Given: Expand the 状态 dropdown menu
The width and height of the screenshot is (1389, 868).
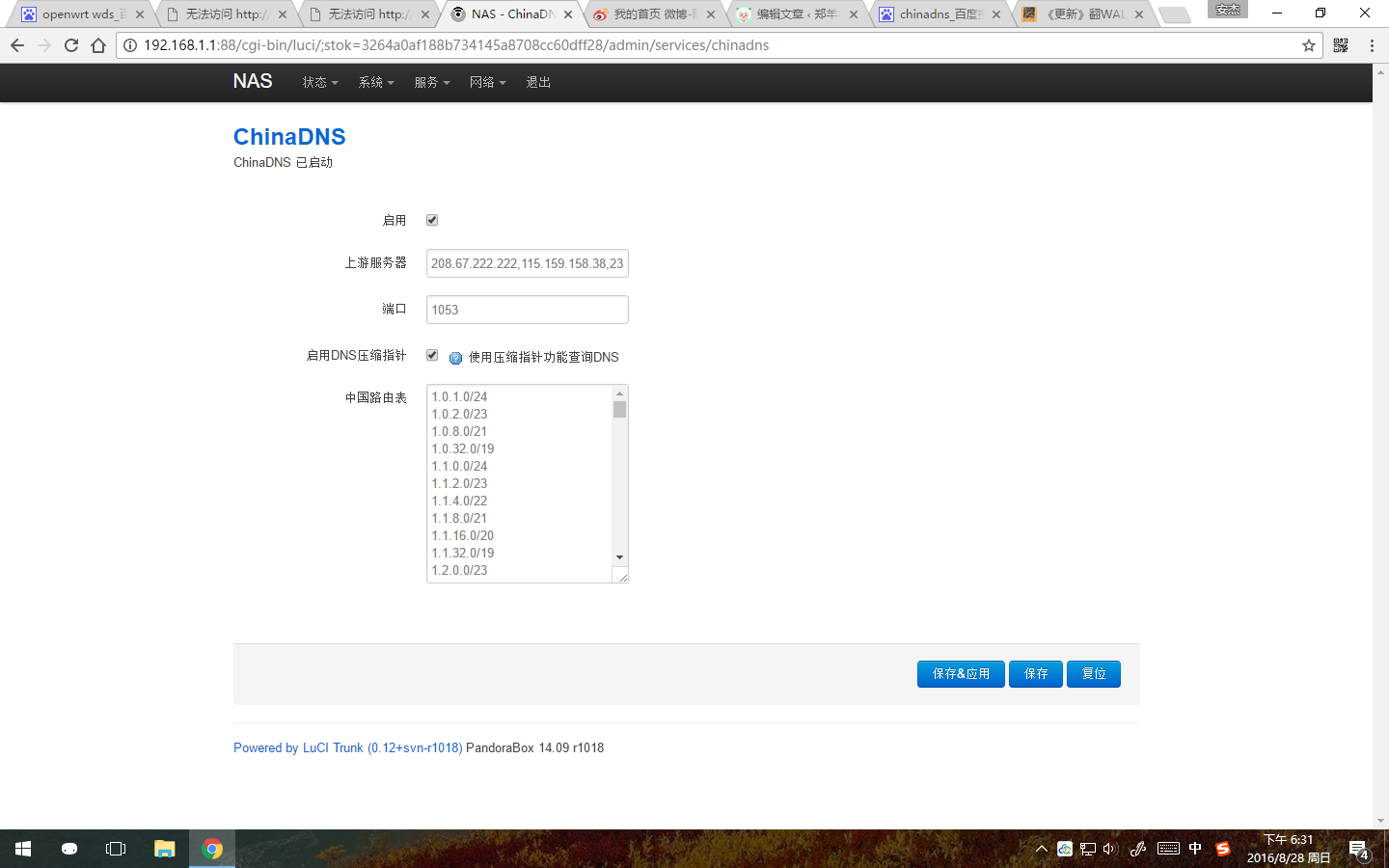Looking at the screenshot, I should pos(320,83).
